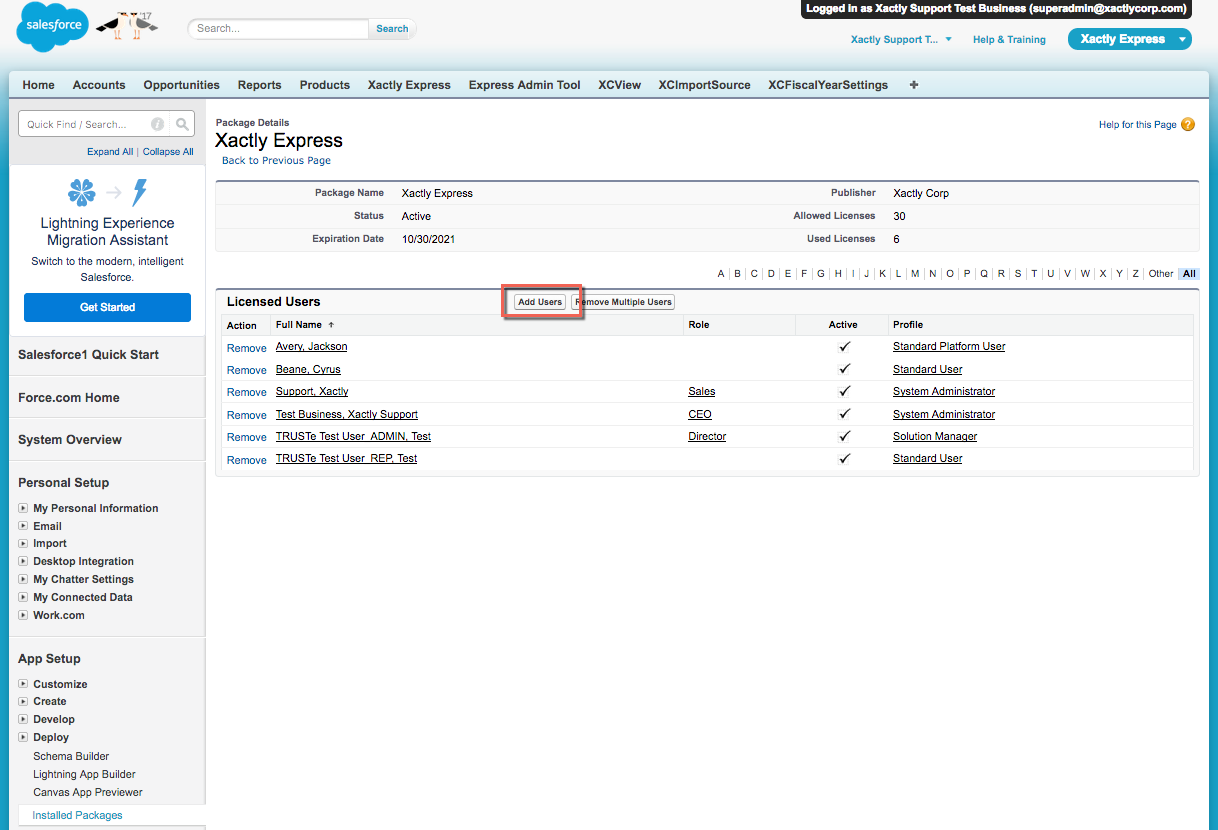Go to the Reports tab
Image resolution: width=1218 pixels, height=830 pixels.
click(259, 85)
